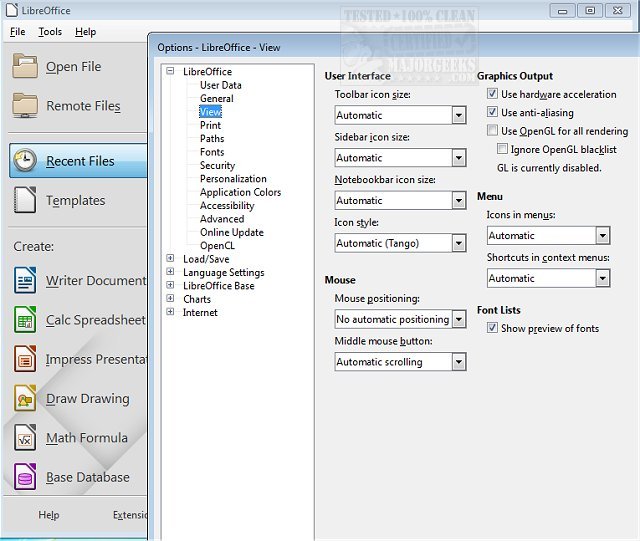This screenshot has width=640, height=541.
Task: Check Ignore OpenGL blacklist option
Action: pyautogui.click(x=502, y=149)
